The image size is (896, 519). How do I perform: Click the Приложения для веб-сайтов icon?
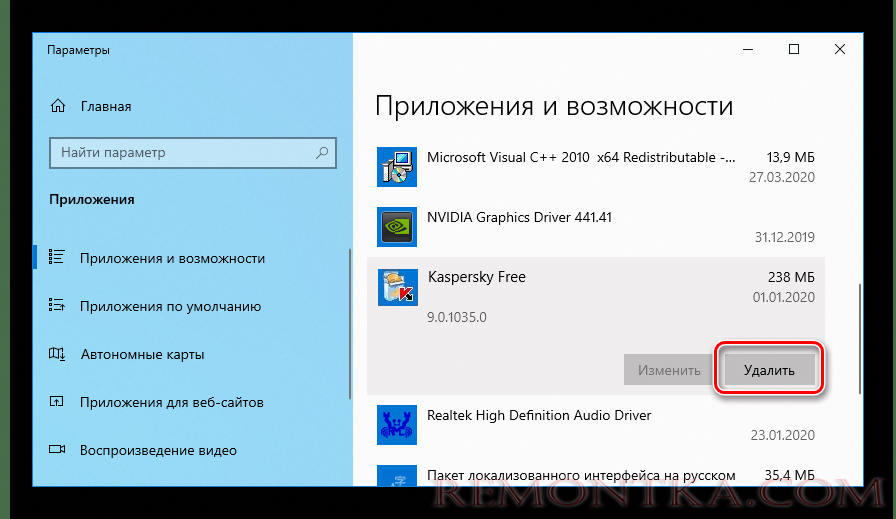coord(58,402)
